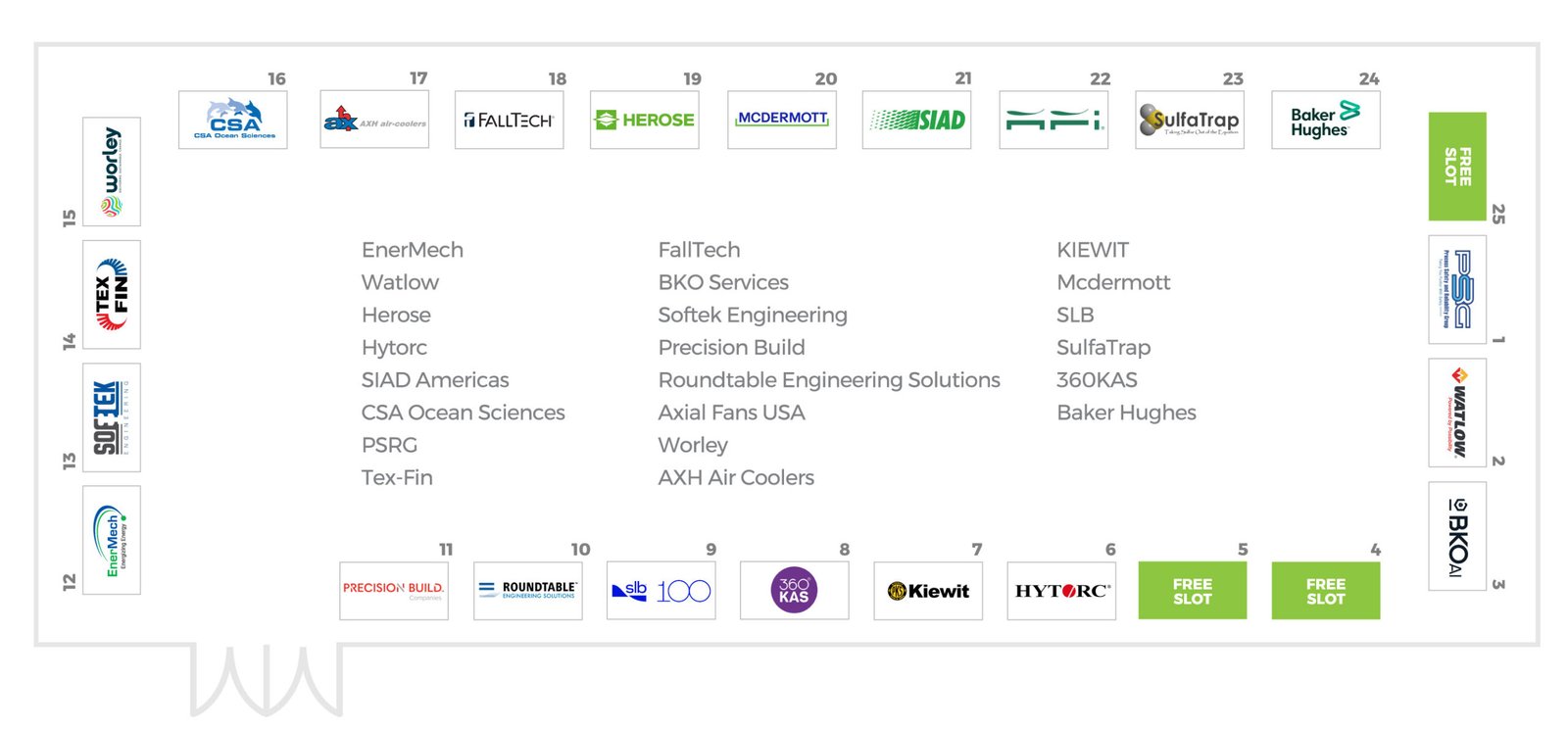Open the Worley booth logo

pos(112,171)
